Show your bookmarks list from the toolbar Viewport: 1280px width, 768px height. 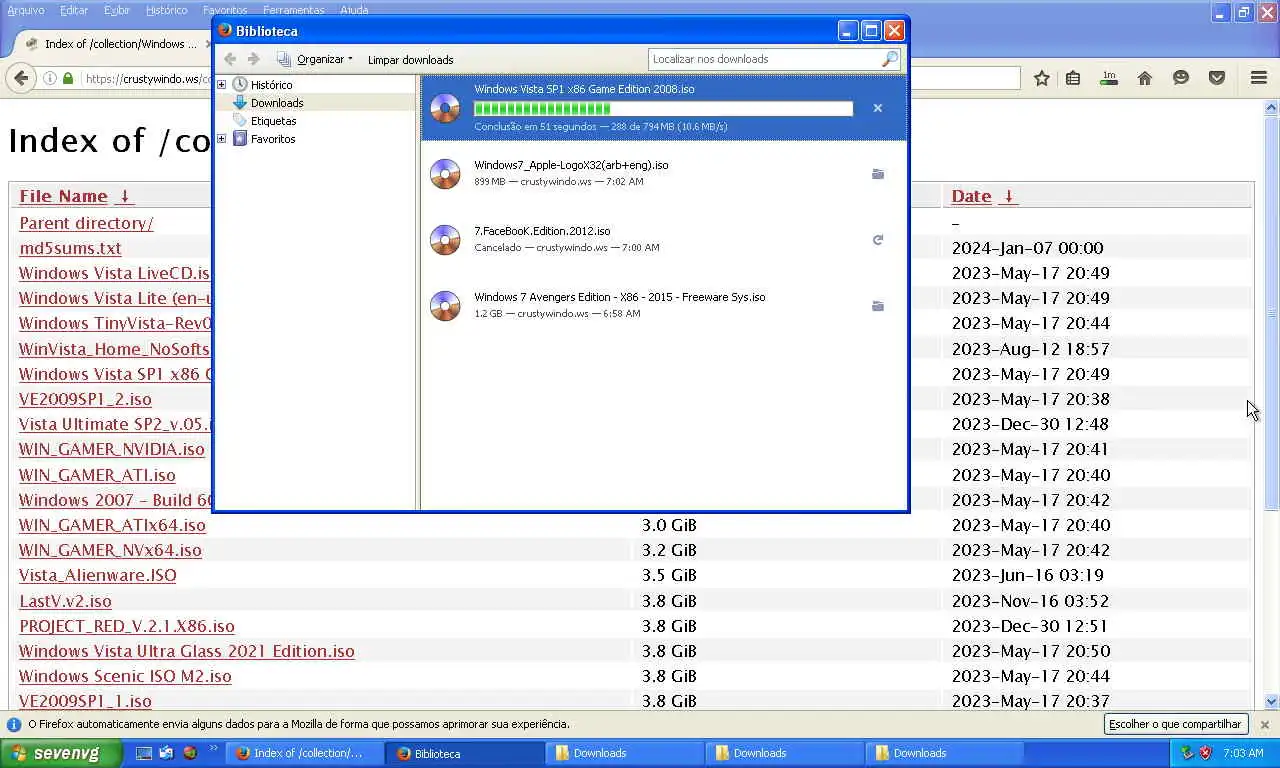[1073, 78]
